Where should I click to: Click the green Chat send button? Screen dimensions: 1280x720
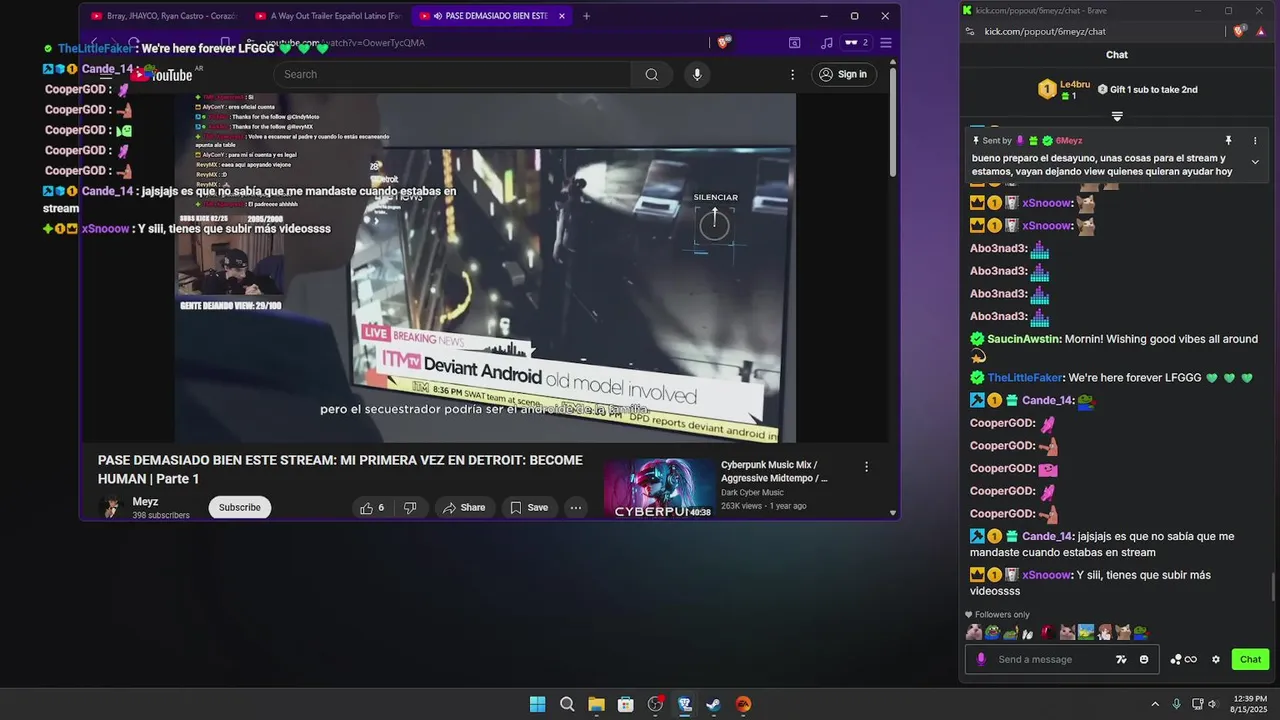pos(1250,659)
